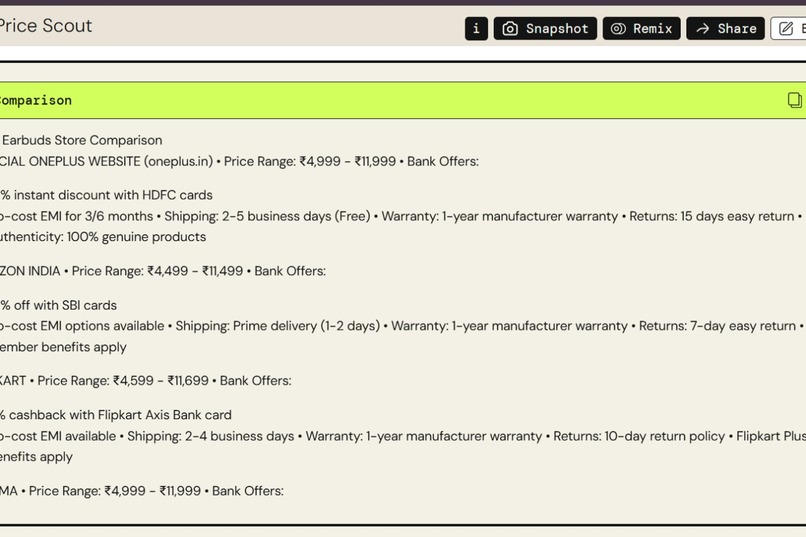The image size is (806, 537).
Task: Click the No-cost EMI for 3/6 months text
Action: click(77, 216)
